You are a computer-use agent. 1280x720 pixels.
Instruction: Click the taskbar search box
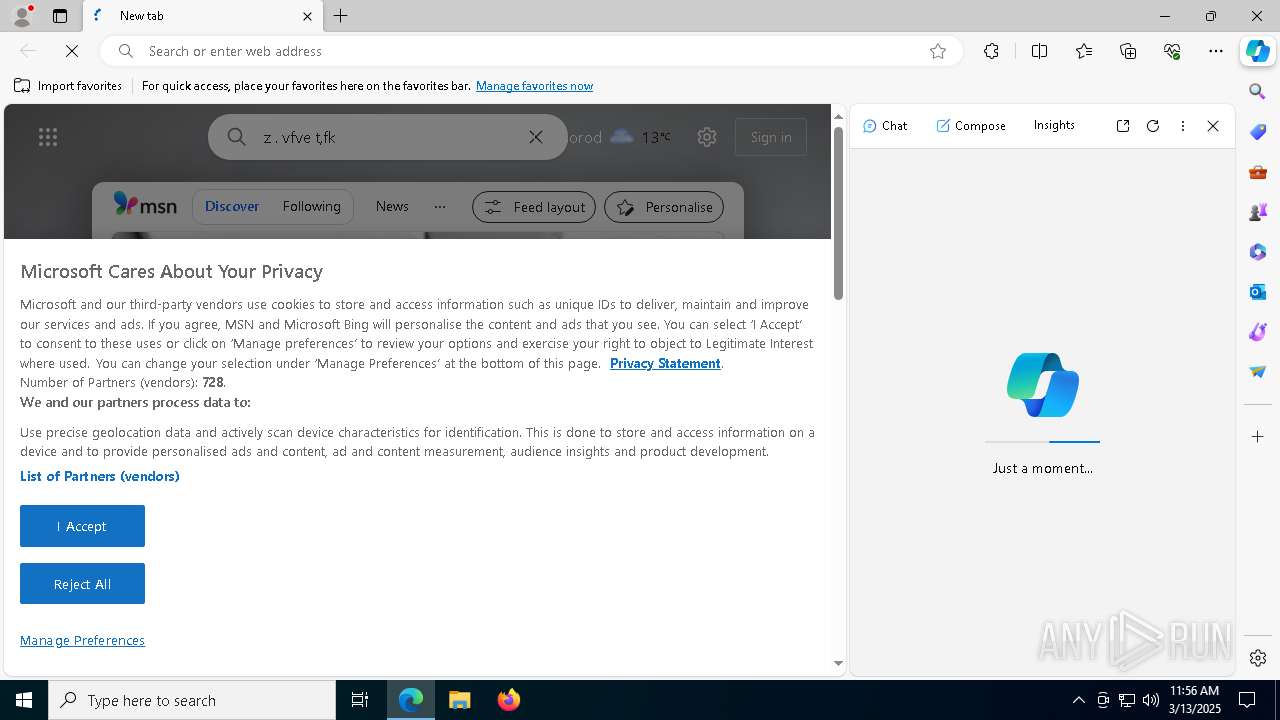pos(192,700)
